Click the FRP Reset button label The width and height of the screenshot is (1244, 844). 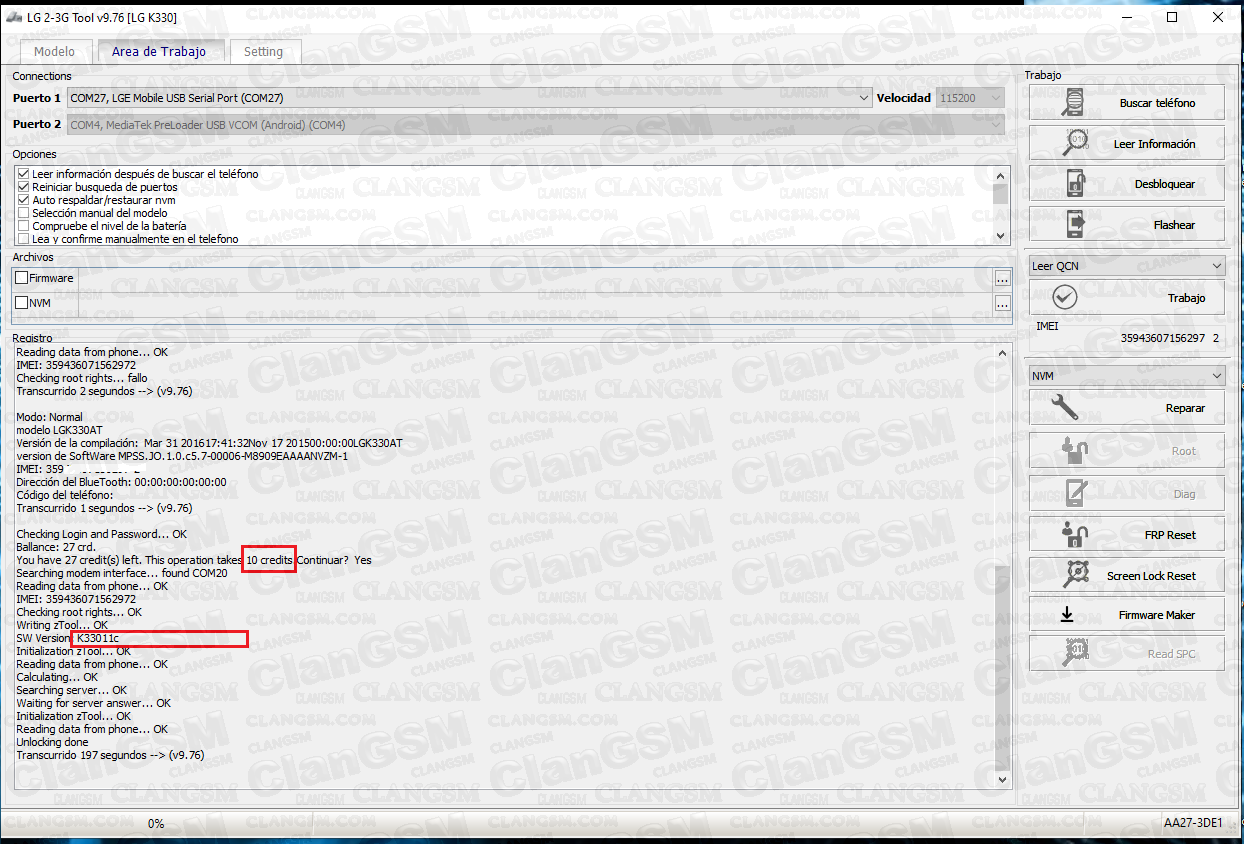(x=1170, y=535)
